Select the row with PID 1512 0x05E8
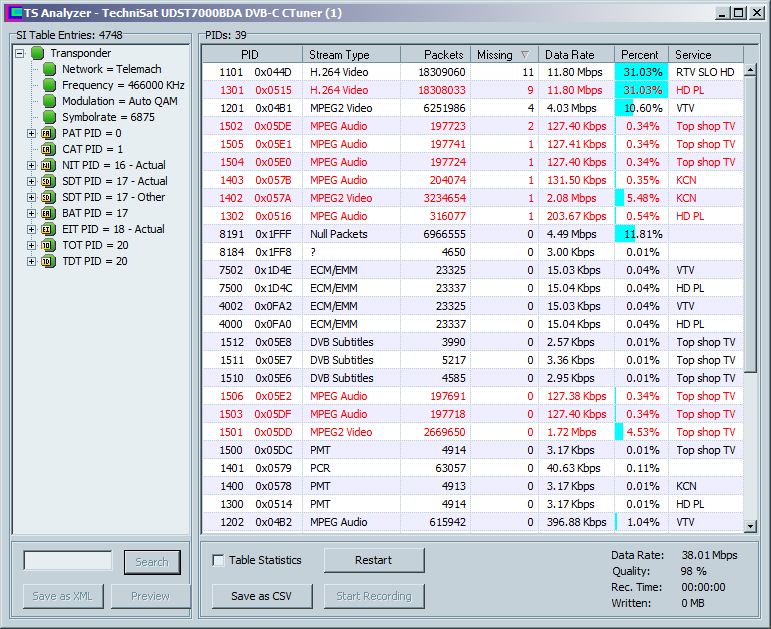 pyautogui.click(x=473, y=342)
